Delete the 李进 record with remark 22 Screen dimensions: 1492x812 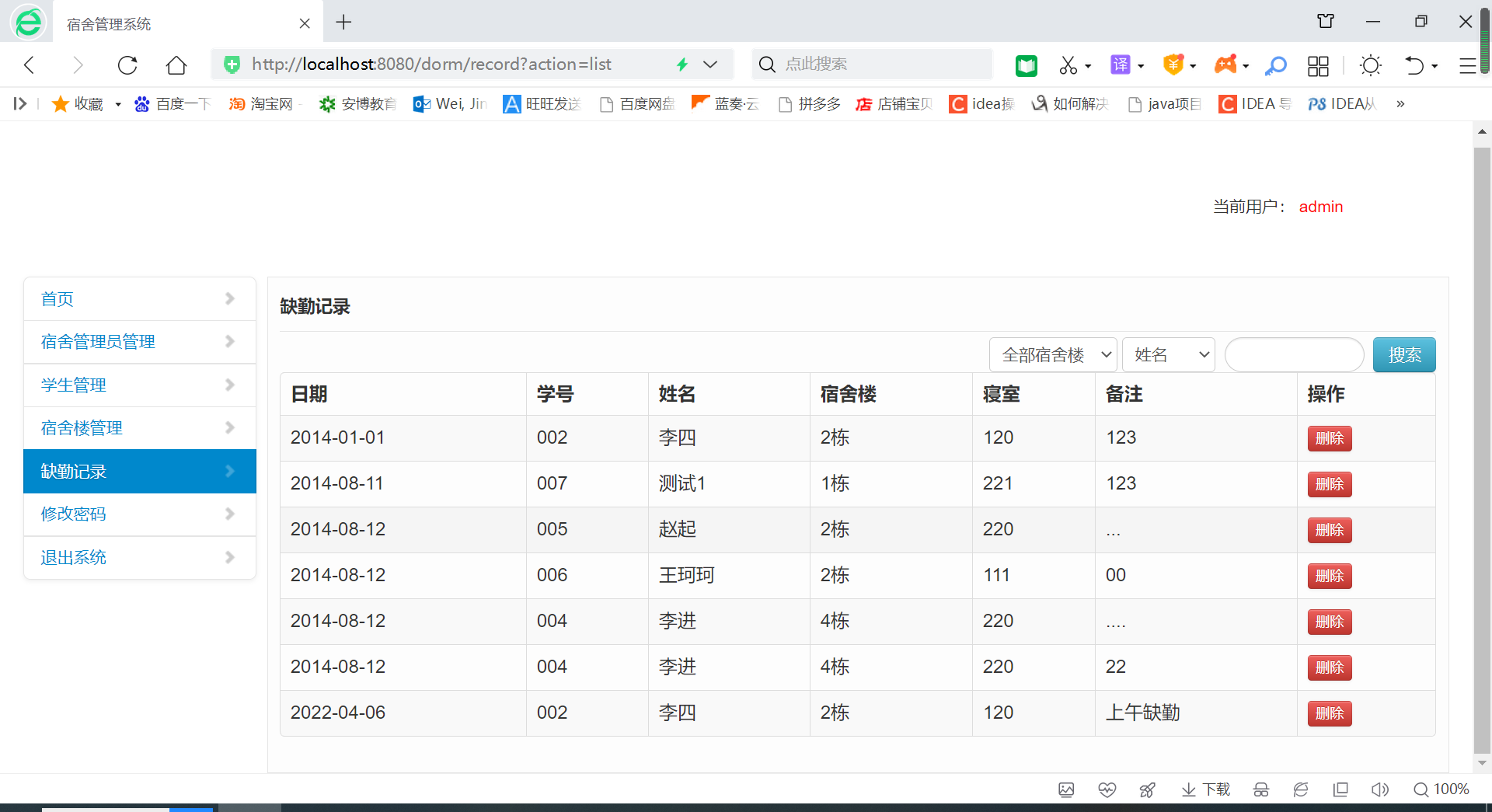(1330, 667)
